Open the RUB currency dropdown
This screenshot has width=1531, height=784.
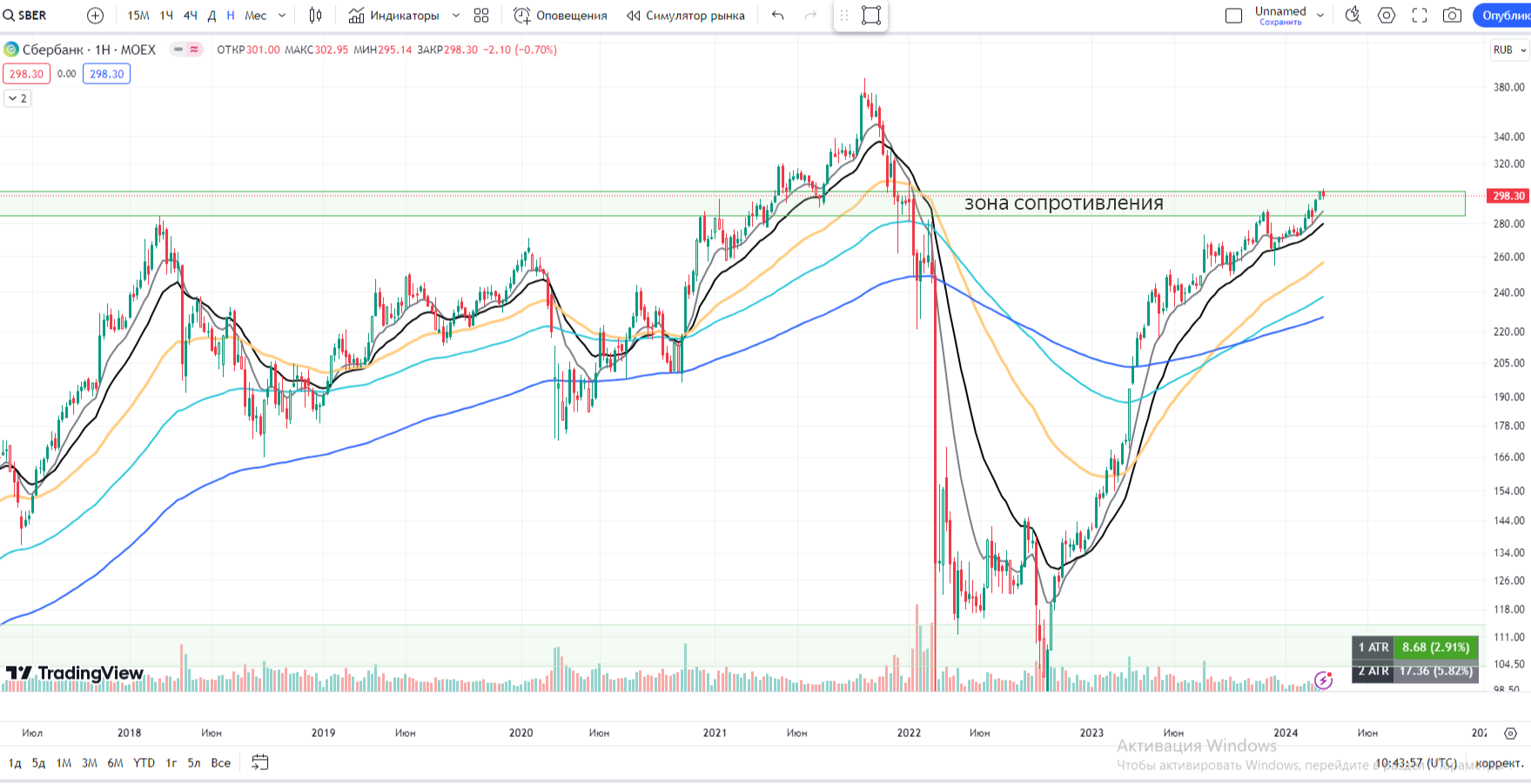point(1509,50)
